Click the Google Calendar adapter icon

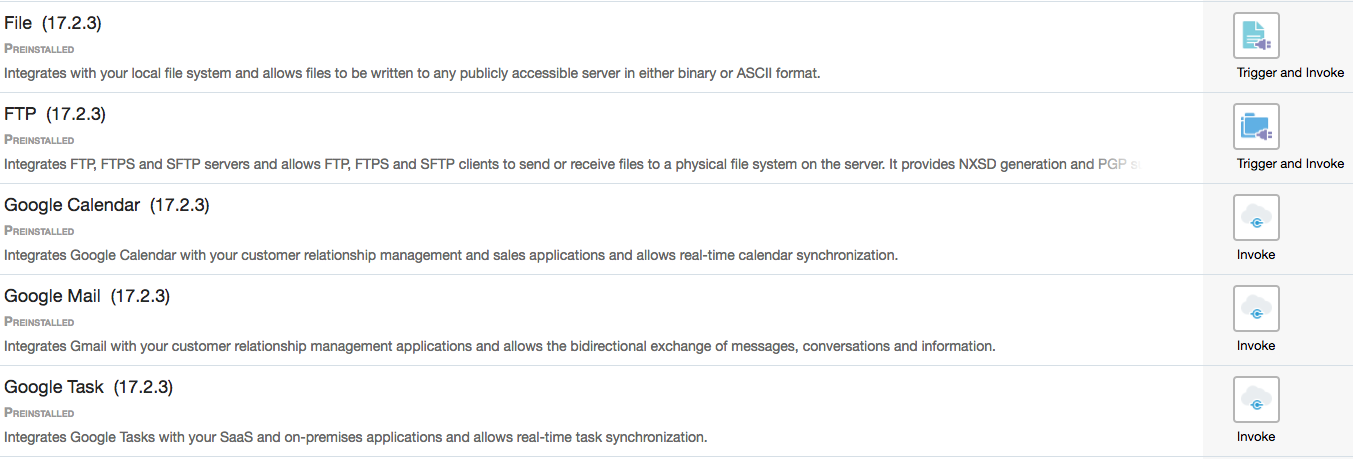1256,218
